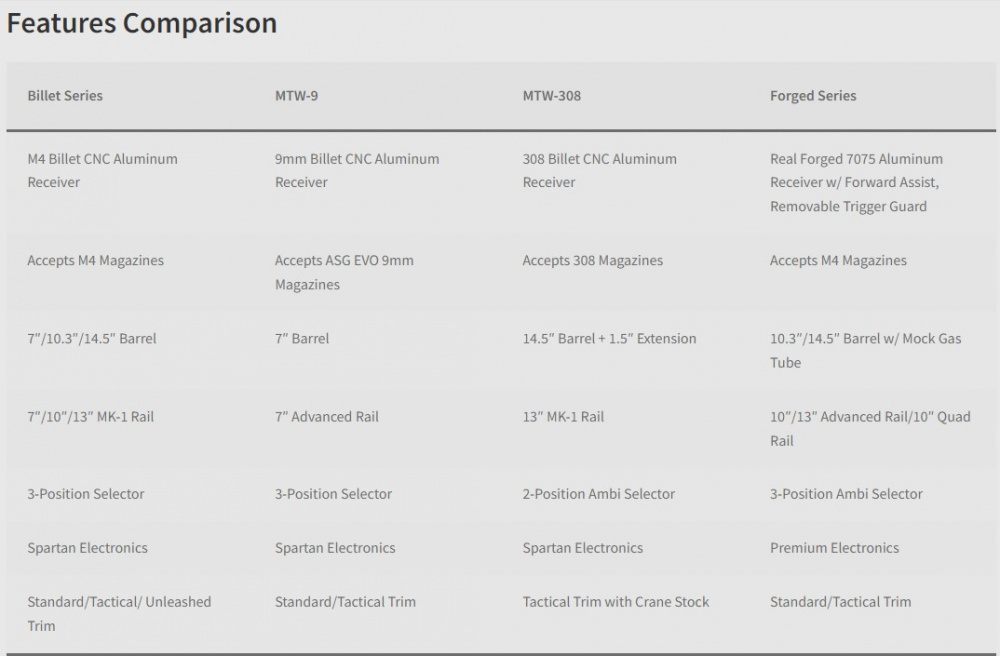Click the 3-Position Ambi Selector cell
The width and height of the screenshot is (1000, 656).
(846, 494)
